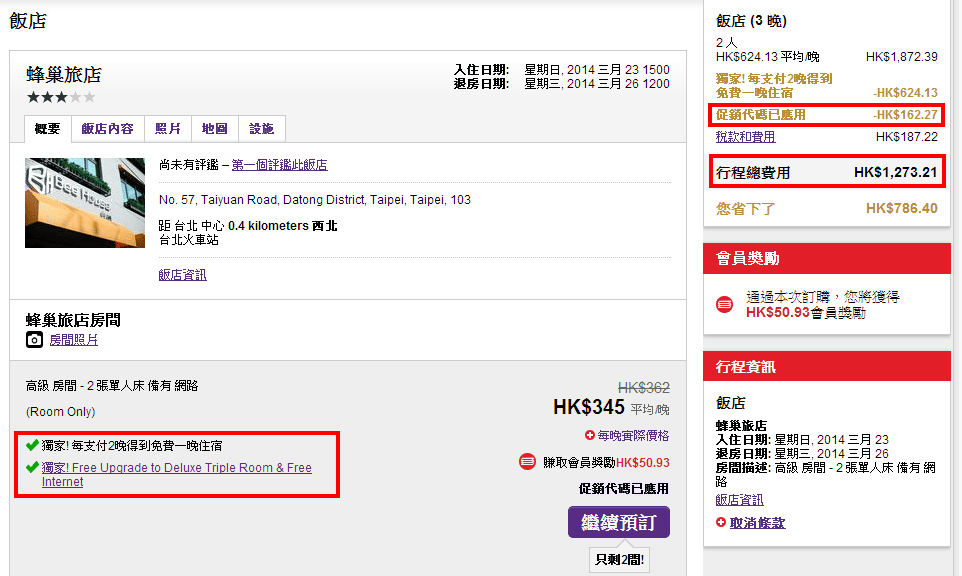
Task: Open 飯店資訊 link in the 行程資訊 panel
Action: coord(739,500)
